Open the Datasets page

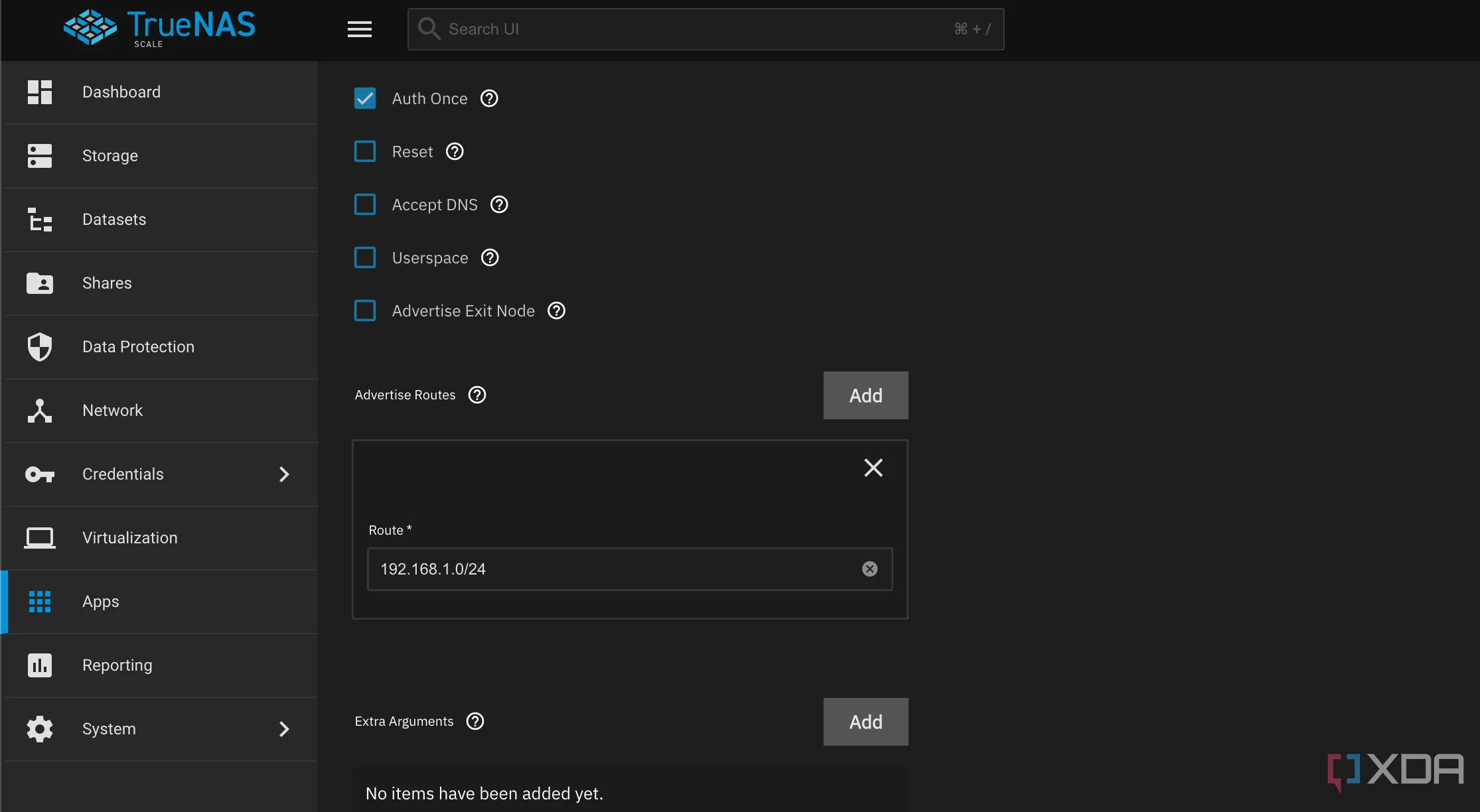(160, 220)
